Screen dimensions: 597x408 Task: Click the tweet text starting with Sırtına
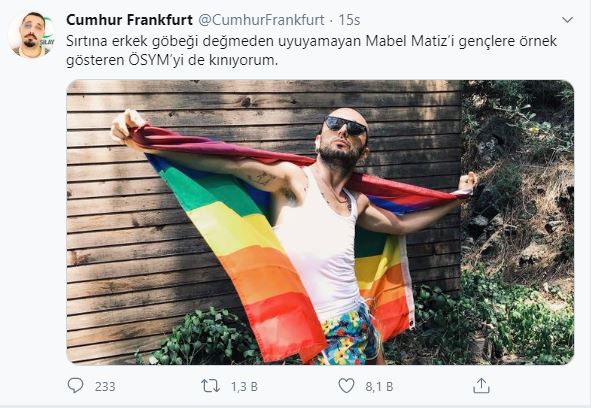click(311, 50)
